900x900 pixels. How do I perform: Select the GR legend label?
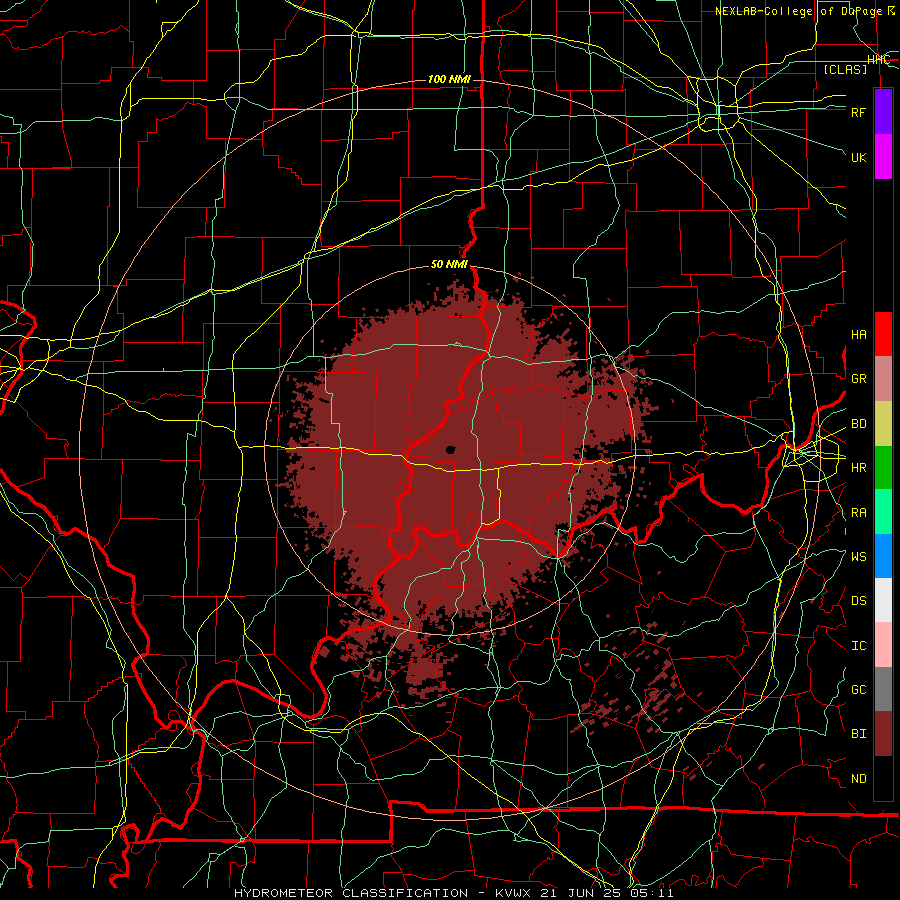pyautogui.click(x=859, y=379)
